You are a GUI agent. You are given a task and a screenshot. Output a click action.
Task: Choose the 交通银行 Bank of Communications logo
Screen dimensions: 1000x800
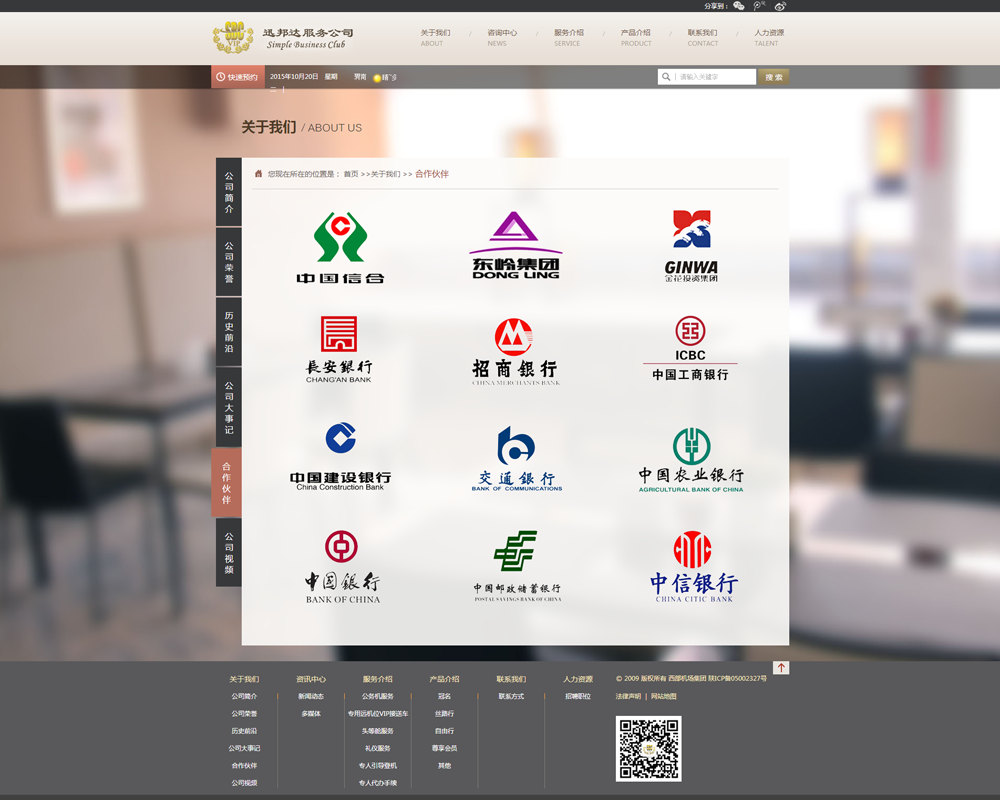point(516,459)
